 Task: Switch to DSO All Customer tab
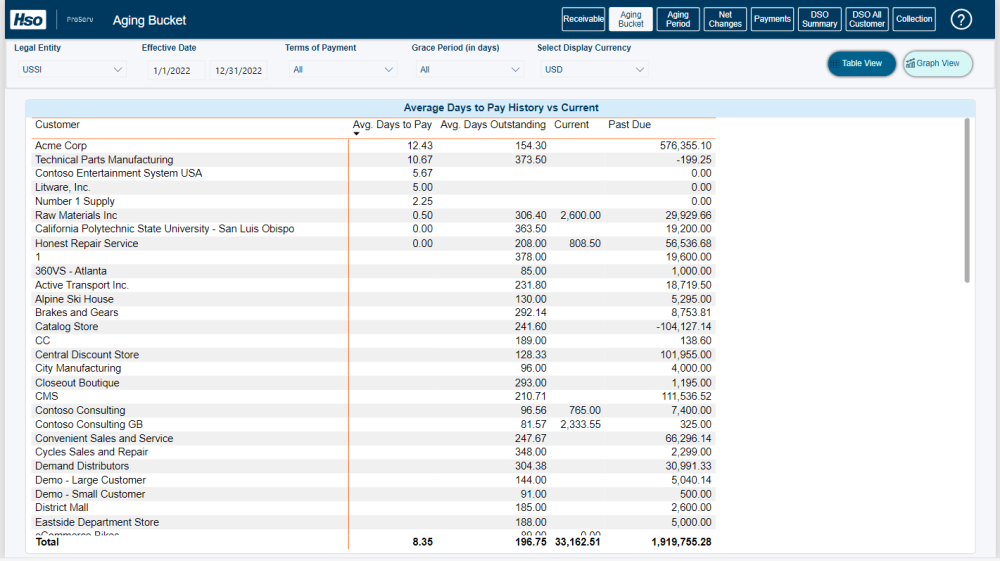pos(867,19)
